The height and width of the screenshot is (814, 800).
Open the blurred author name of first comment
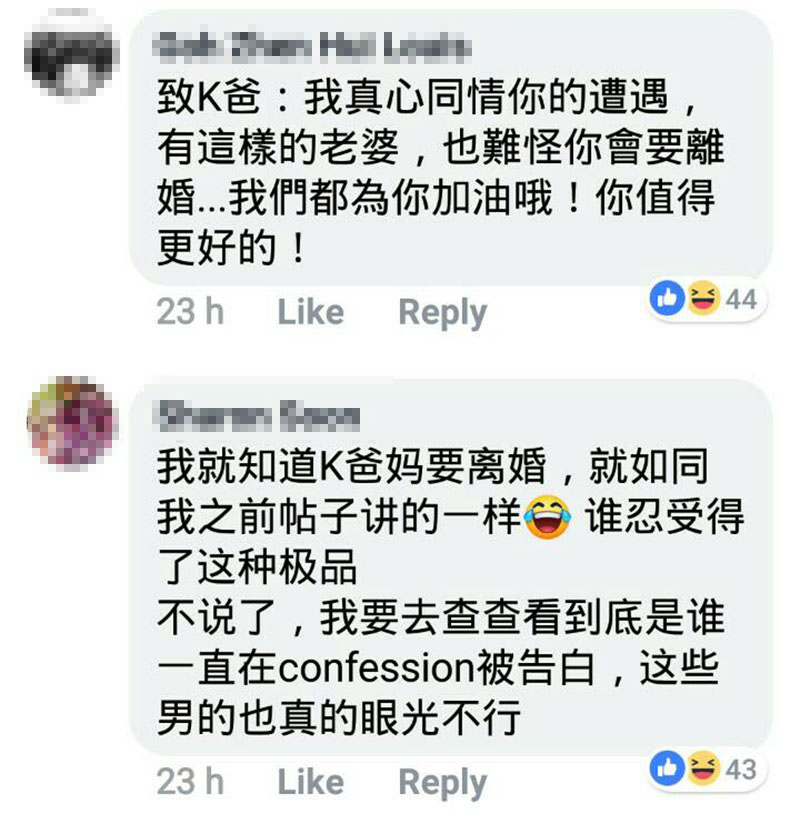(x=312, y=47)
